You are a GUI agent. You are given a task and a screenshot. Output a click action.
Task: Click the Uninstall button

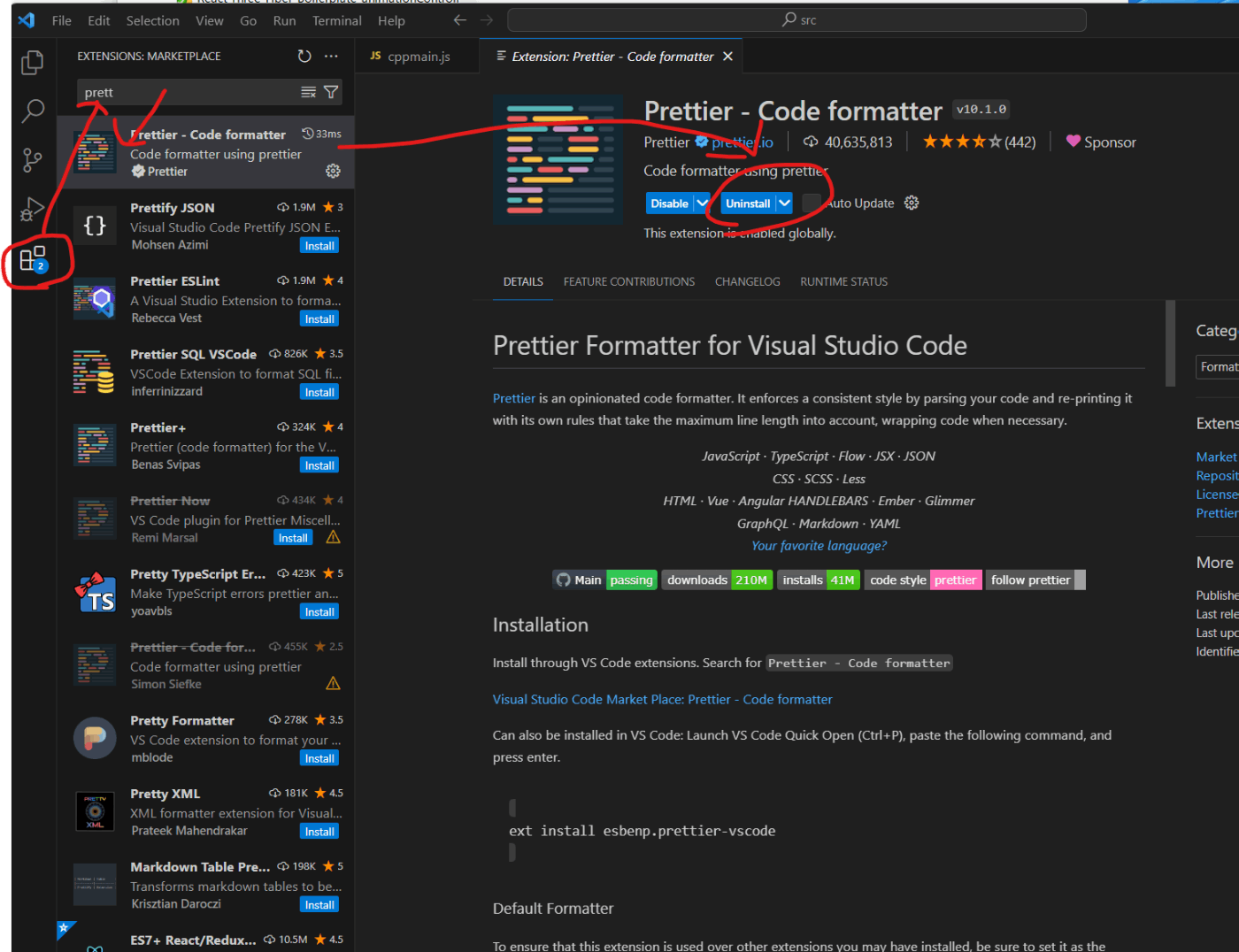click(x=748, y=203)
